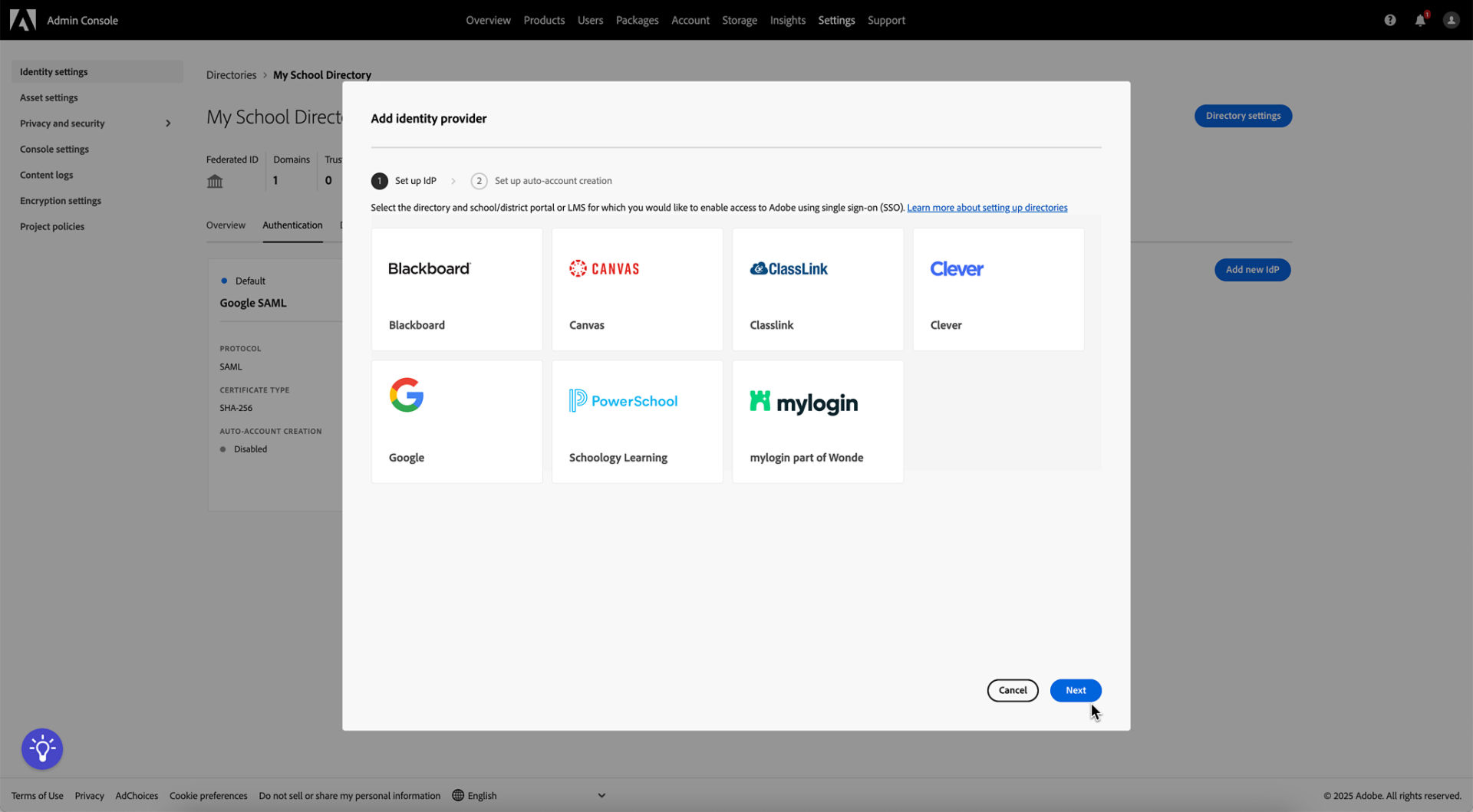Choose the ClassLink provider card

(x=818, y=290)
